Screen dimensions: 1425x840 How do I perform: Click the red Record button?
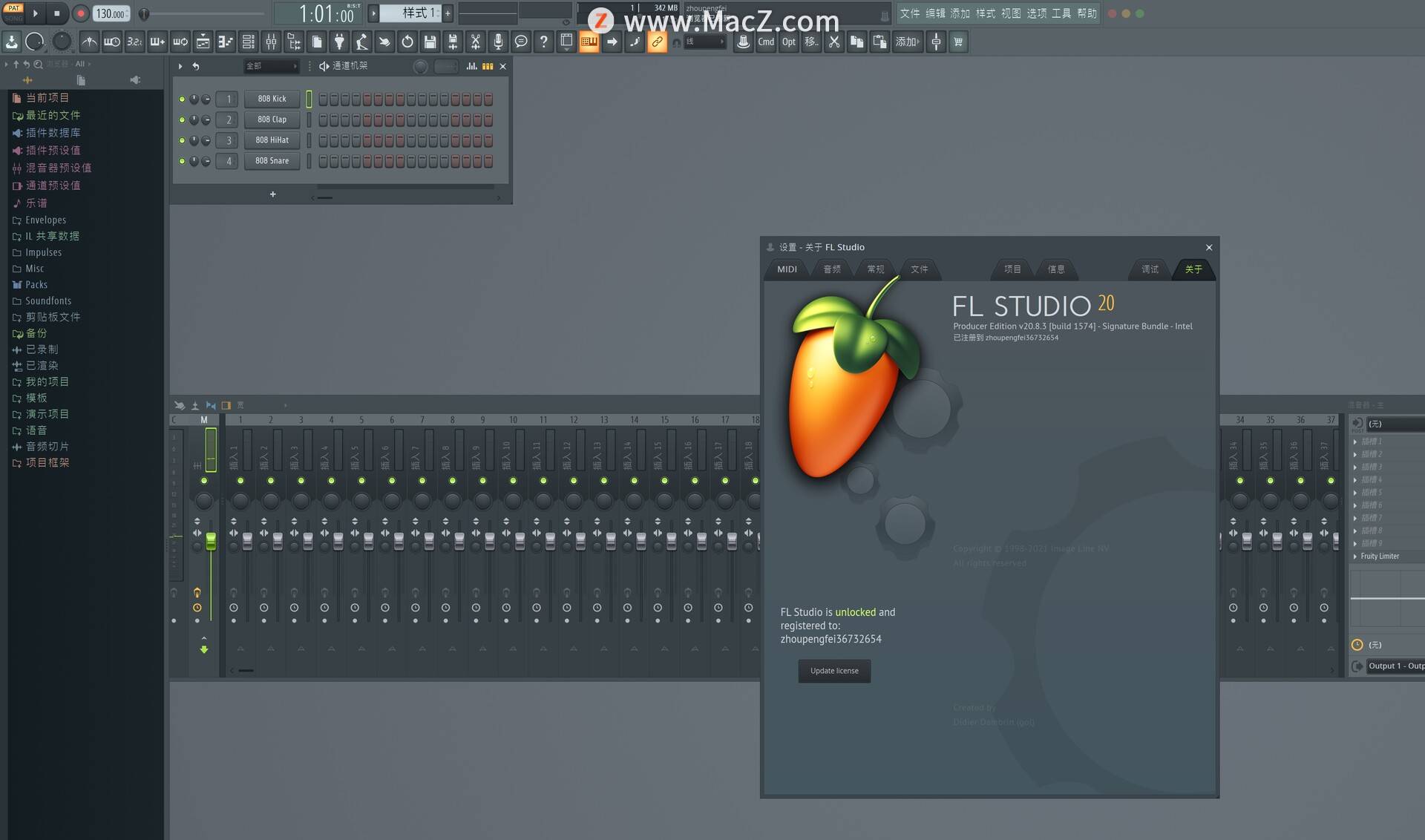tap(81, 13)
